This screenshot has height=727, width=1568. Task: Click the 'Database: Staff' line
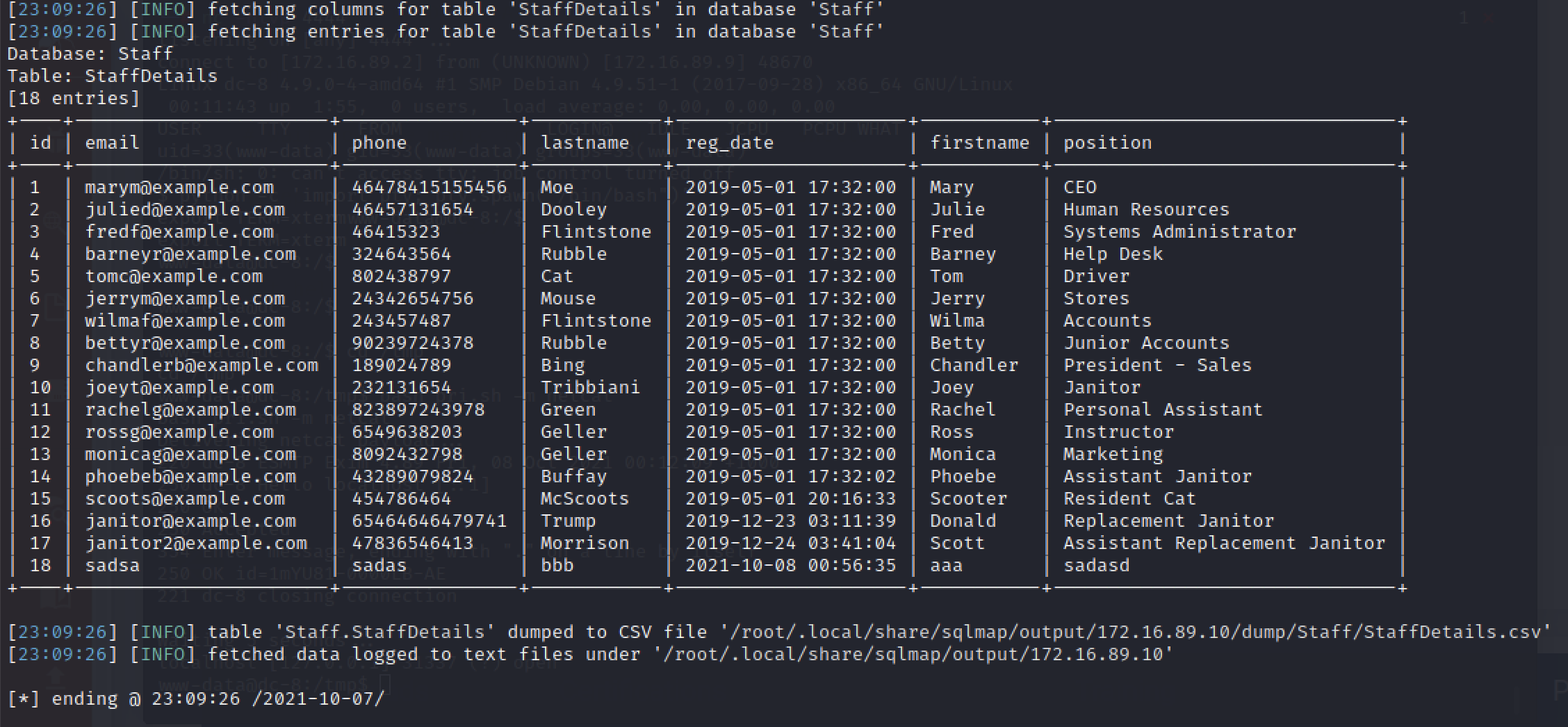pyautogui.click(x=90, y=54)
